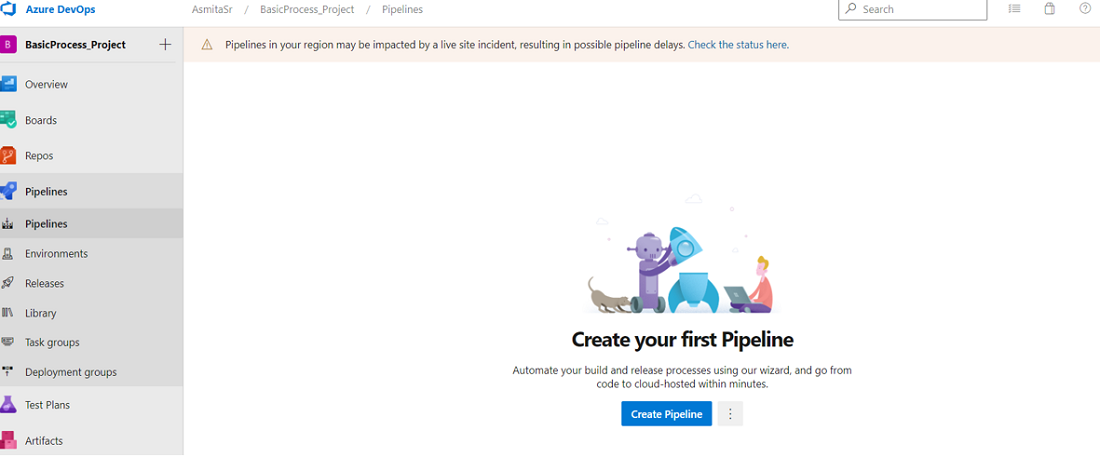Image resolution: width=1100 pixels, height=457 pixels.
Task: Click the Azure DevOps logo icon
Action: point(9,9)
